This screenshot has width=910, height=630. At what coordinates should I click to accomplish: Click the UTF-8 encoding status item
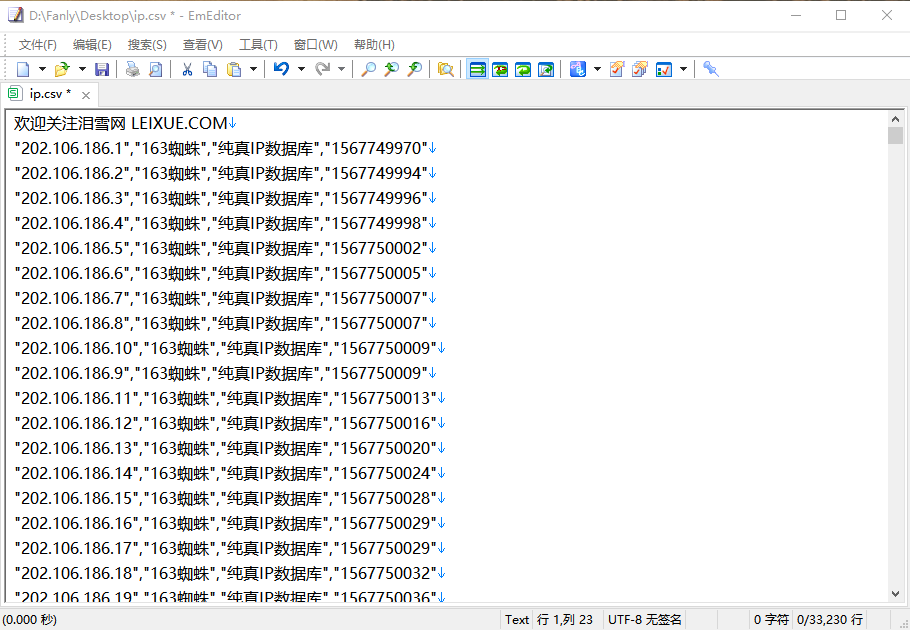tap(646, 619)
